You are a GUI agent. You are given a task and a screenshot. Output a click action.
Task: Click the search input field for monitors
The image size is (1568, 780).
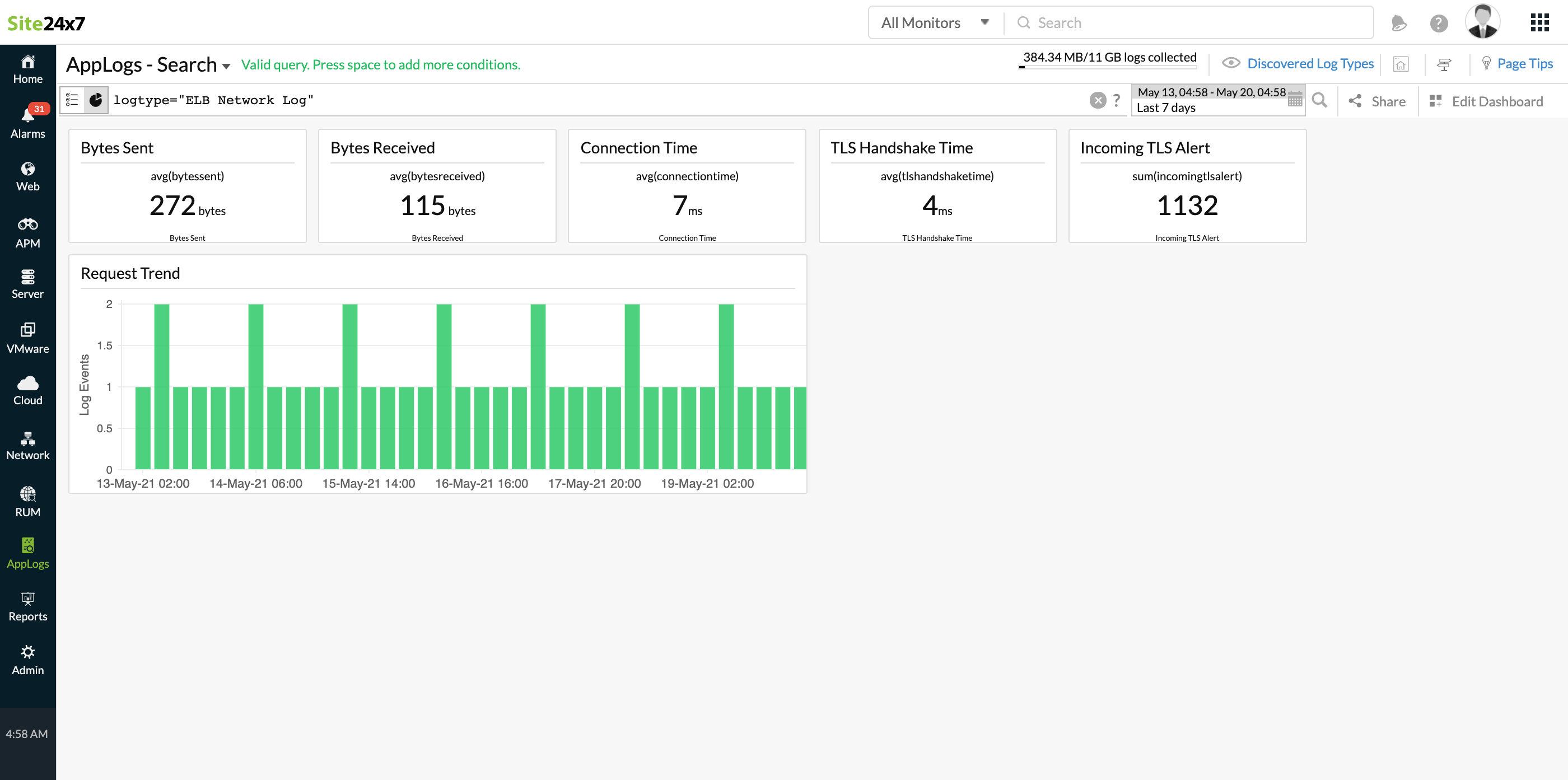(1191, 22)
